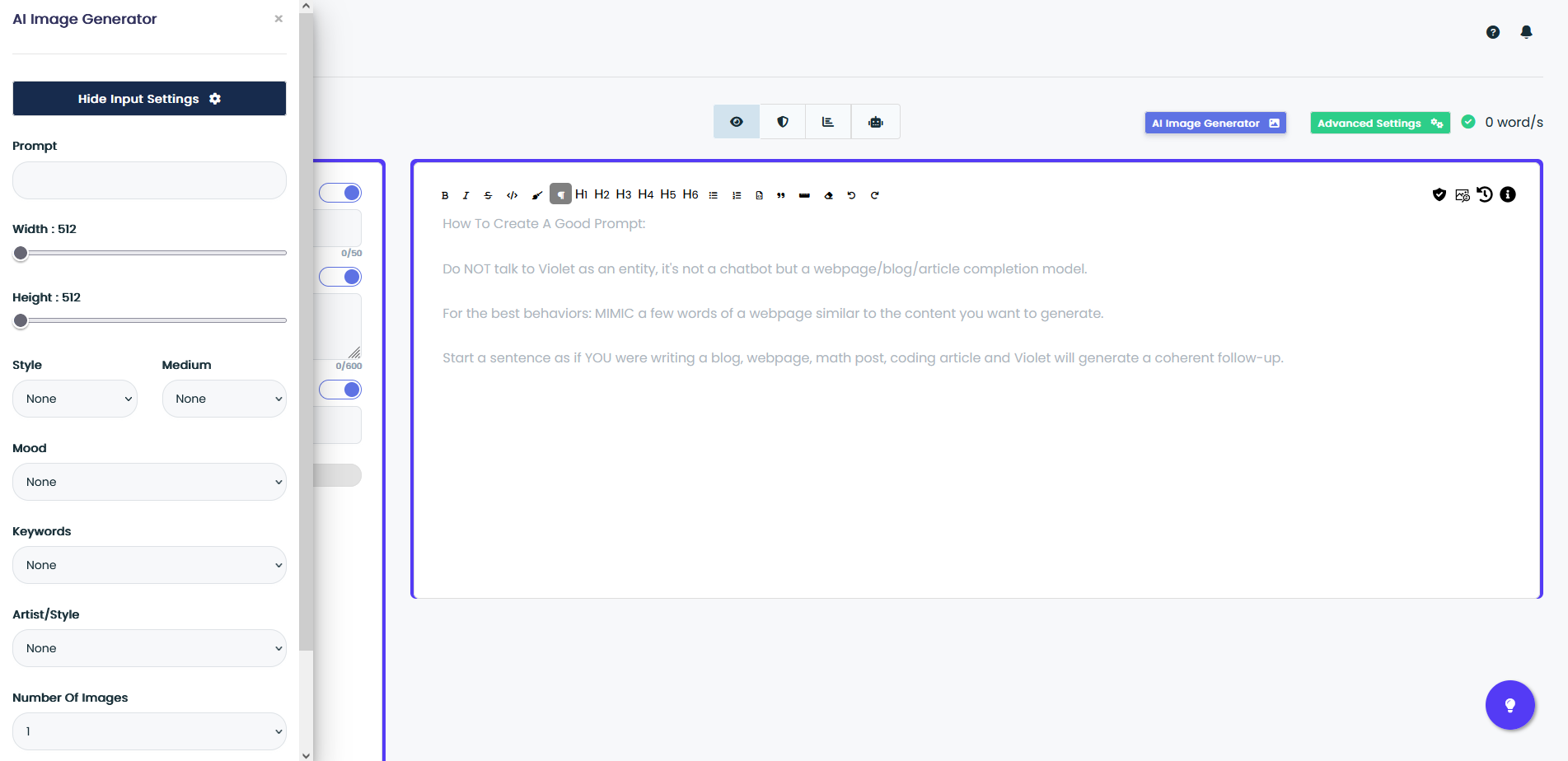Expand the Mood dropdown
Viewport: 1568px width, 761px height.
pos(149,482)
